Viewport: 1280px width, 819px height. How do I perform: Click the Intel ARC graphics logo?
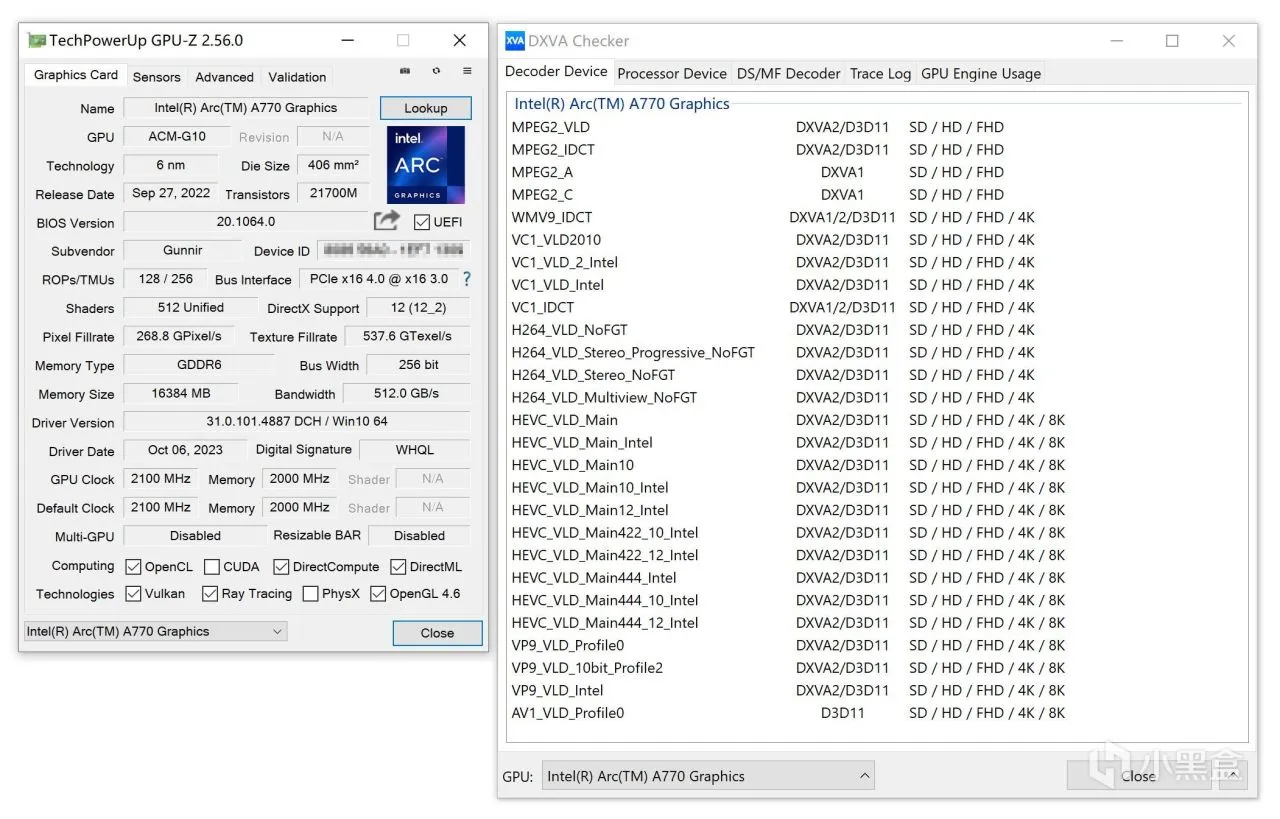click(x=426, y=165)
